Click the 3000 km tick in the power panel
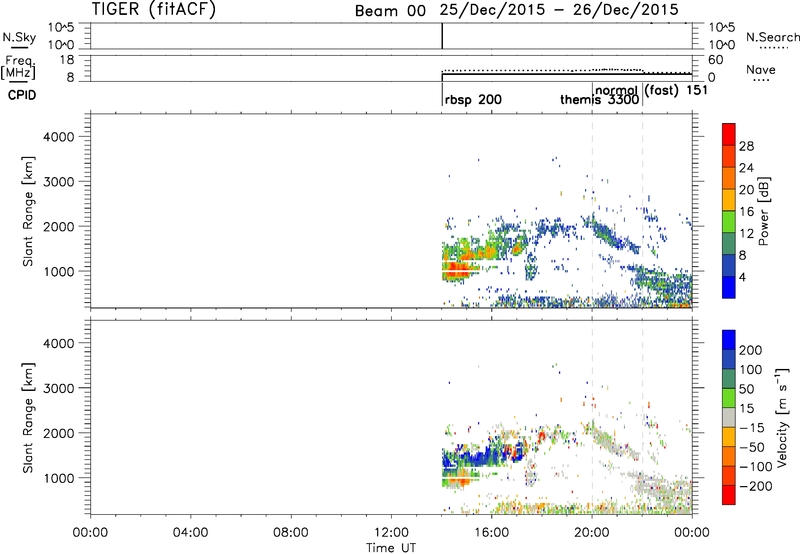 [x=59, y=182]
